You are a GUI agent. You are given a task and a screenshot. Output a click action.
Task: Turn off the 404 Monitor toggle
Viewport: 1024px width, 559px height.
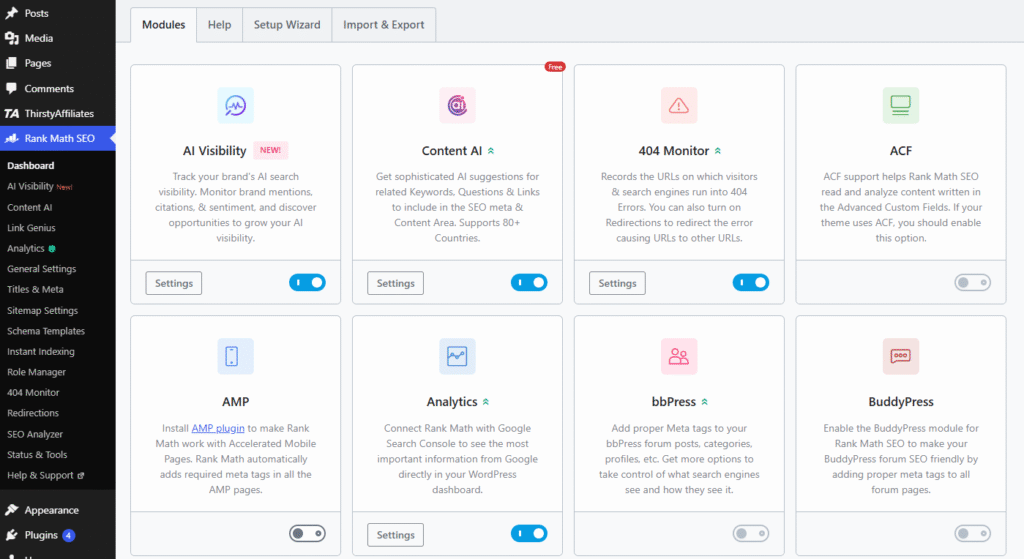[751, 283]
